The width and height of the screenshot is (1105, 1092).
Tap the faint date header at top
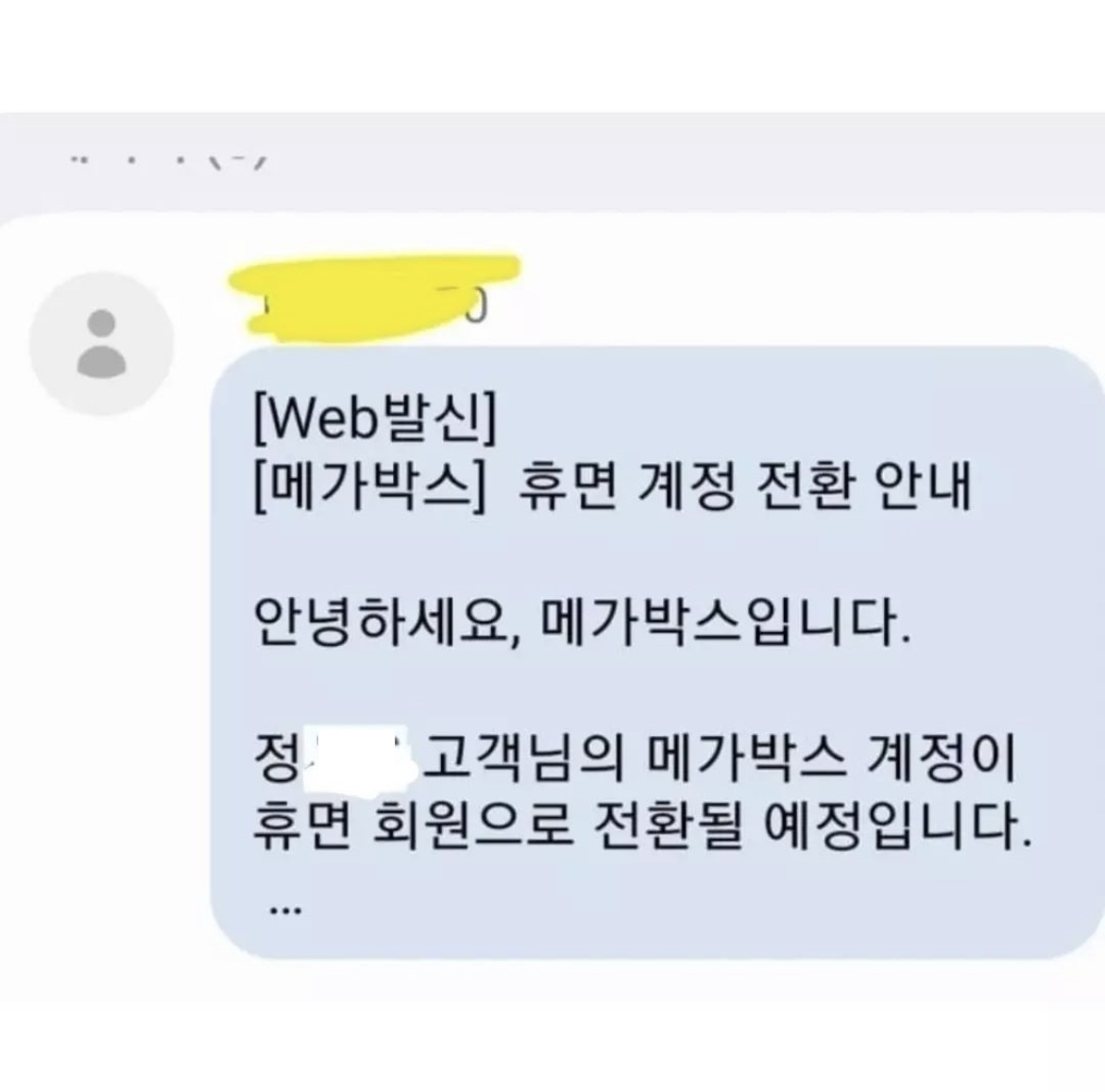[x=169, y=162]
